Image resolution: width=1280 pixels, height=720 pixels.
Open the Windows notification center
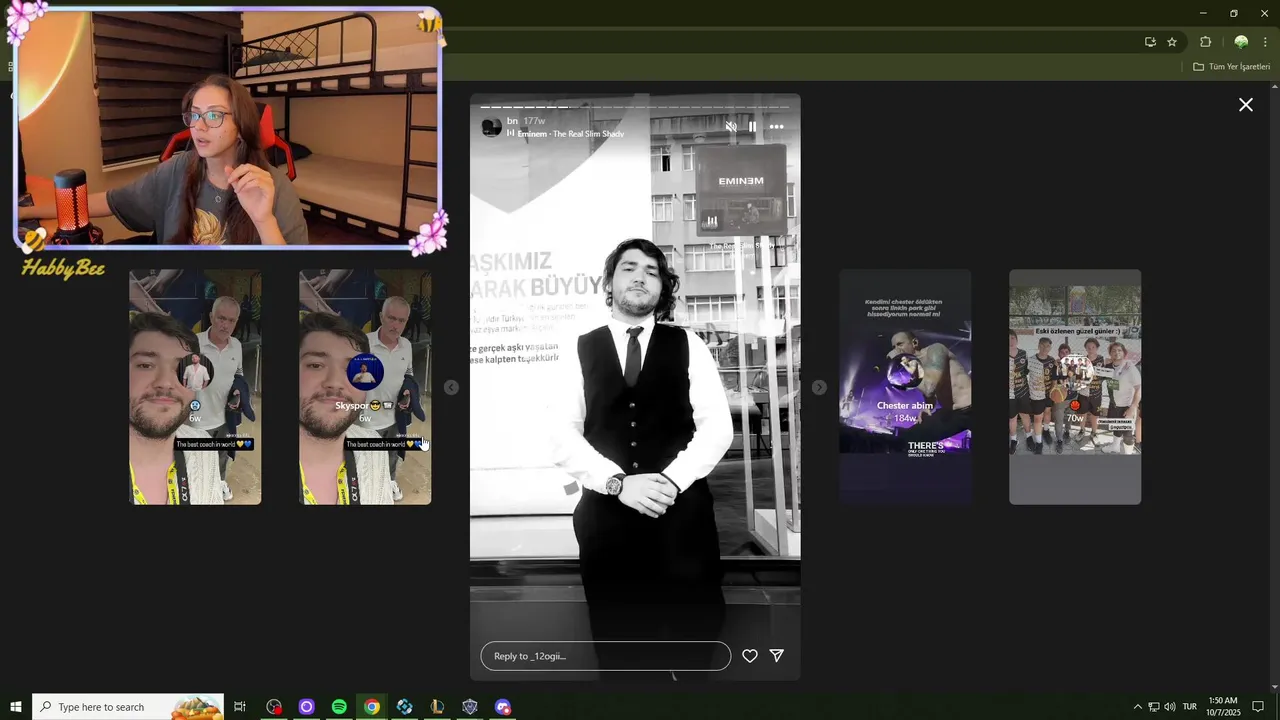click(1258, 707)
